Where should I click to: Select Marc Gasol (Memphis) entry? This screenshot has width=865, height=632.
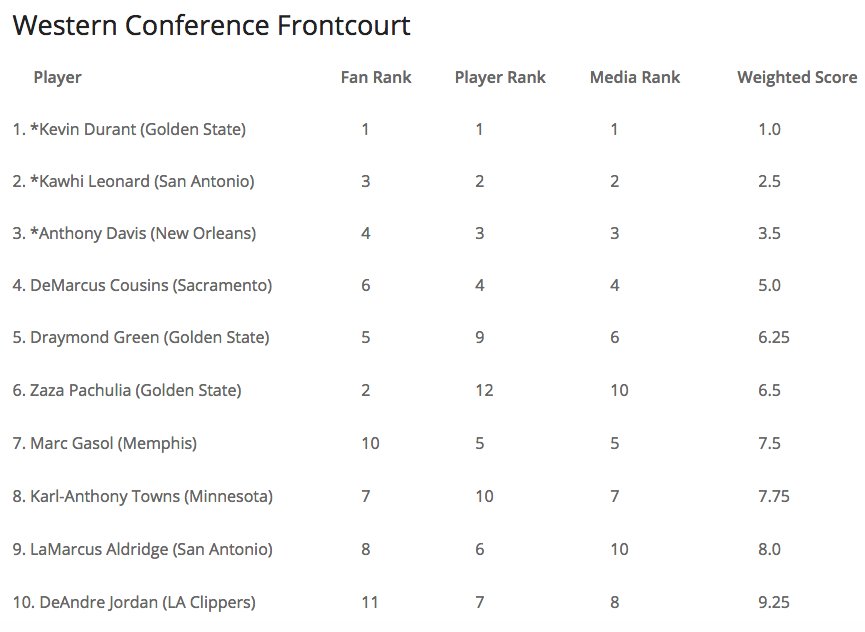(x=105, y=443)
